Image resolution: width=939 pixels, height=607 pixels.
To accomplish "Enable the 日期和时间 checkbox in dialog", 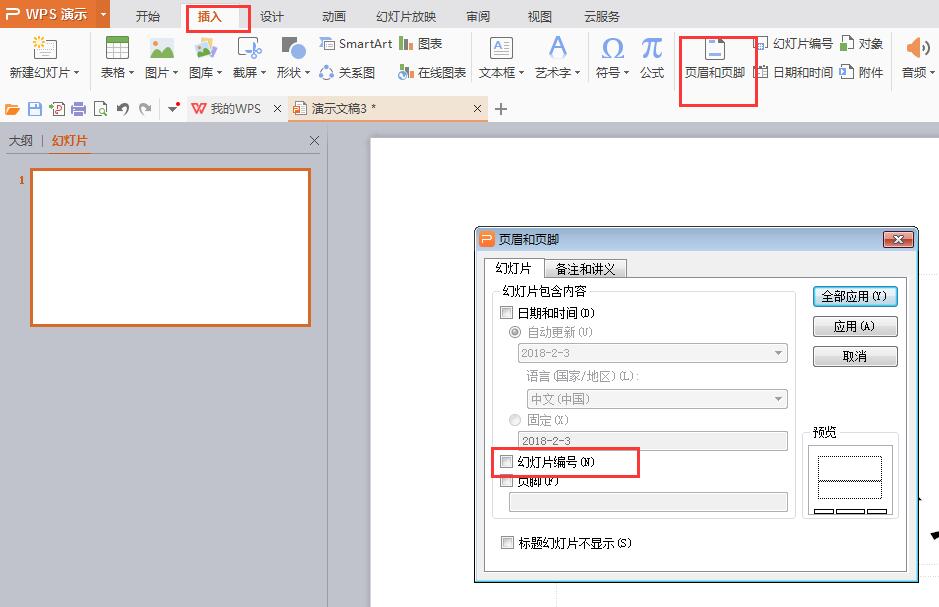I will coord(507,312).
